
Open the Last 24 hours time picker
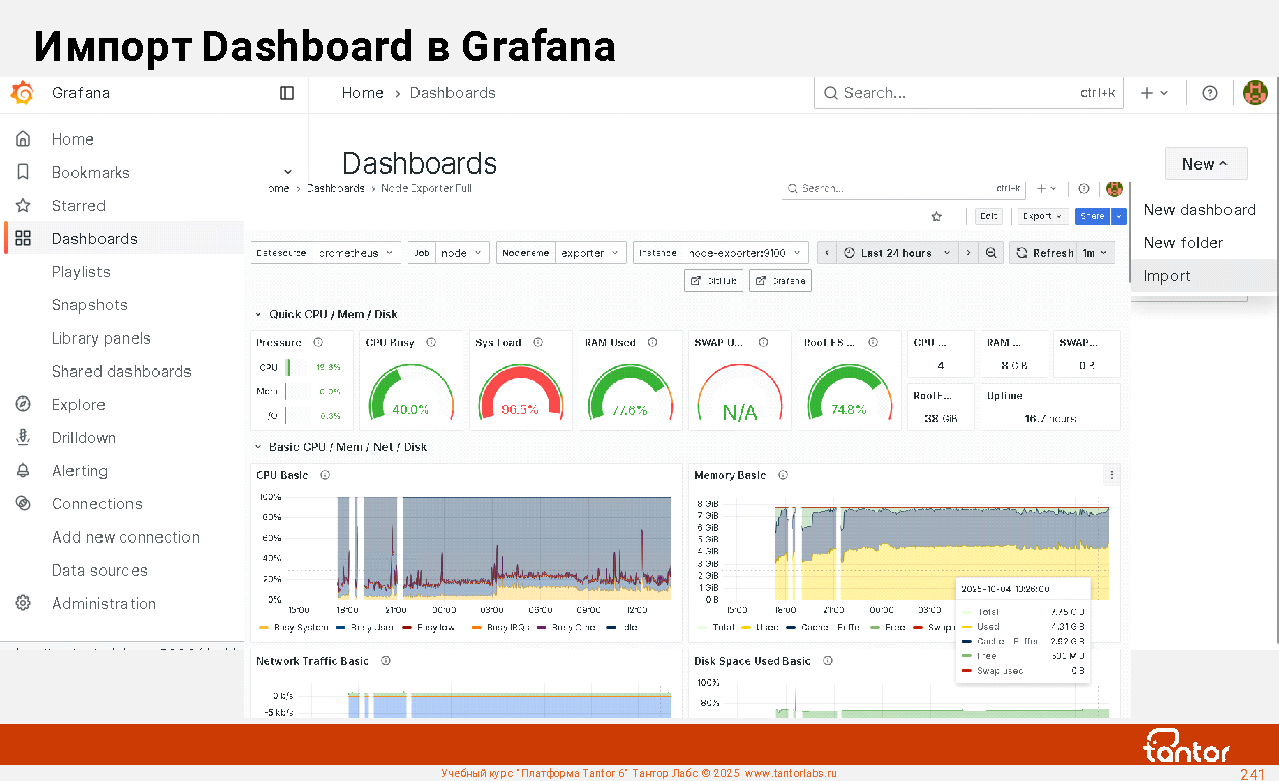895,253
